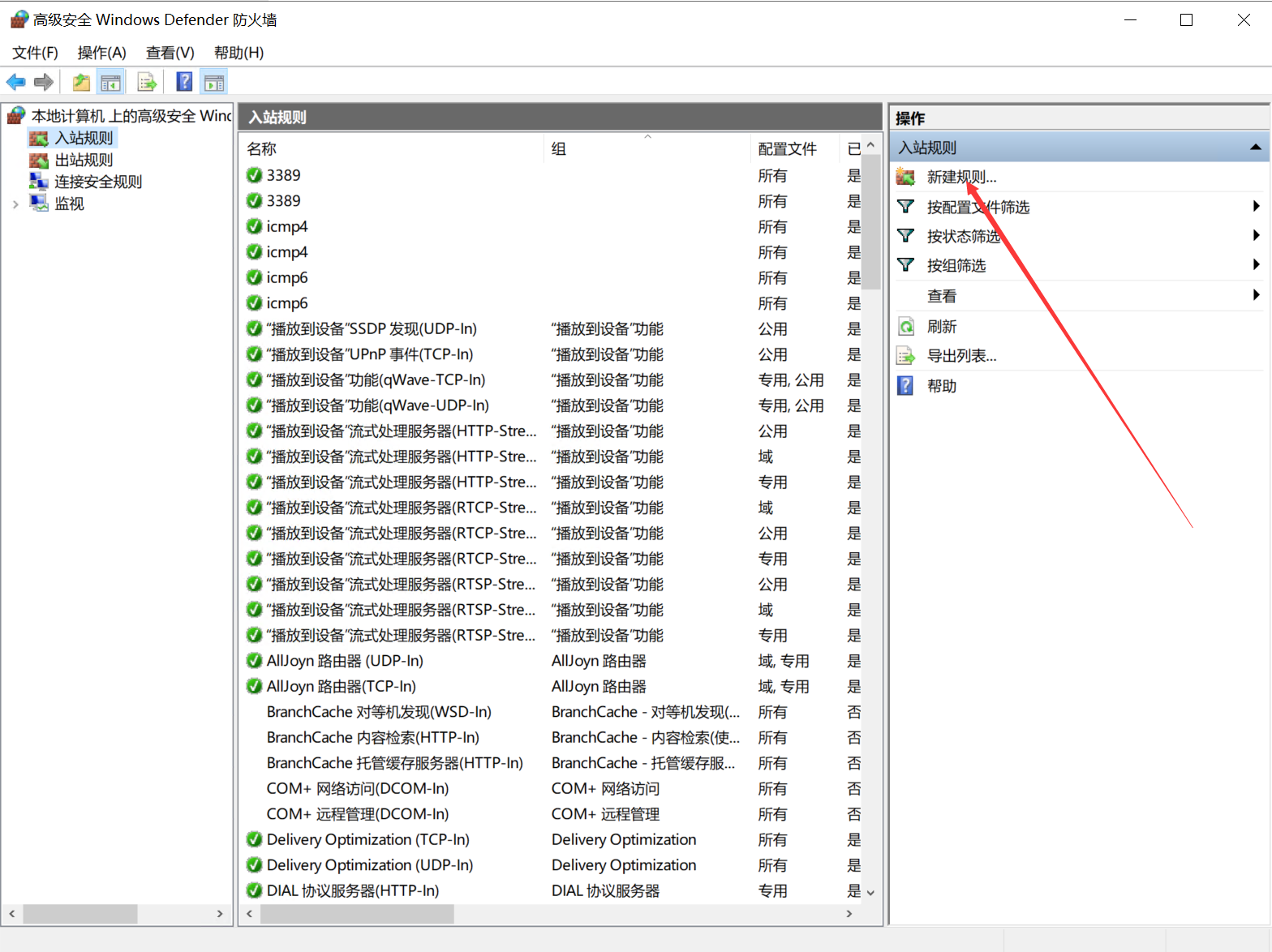
Task: Click the 导出列表 icon in actions pane
Action: [x=906, y=356]
